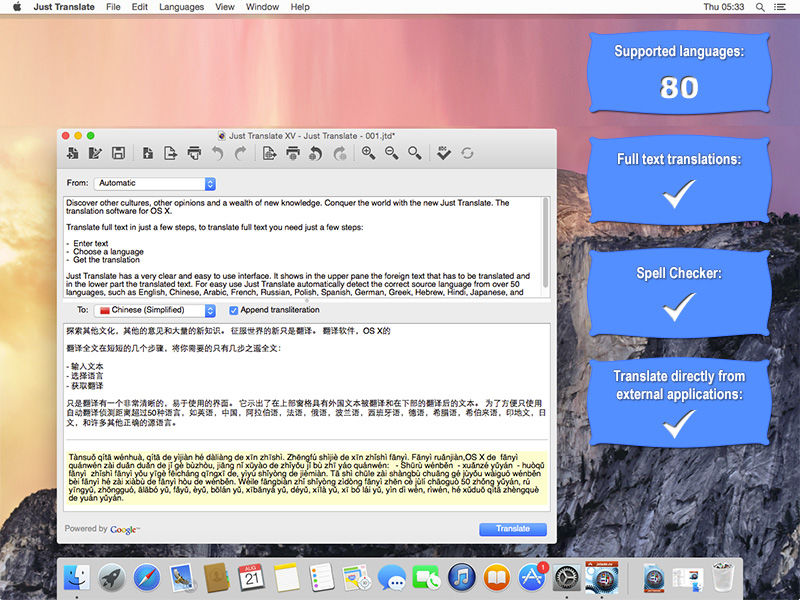The height and width of the screenshot is (600, 800).
Task: Click the export source text icon
Action: coord(170,153)
